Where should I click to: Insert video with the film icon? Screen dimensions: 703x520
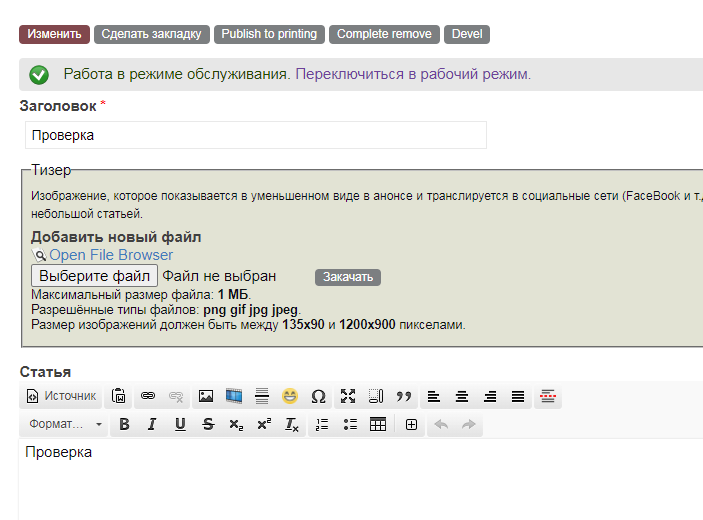tap(234, 396)
